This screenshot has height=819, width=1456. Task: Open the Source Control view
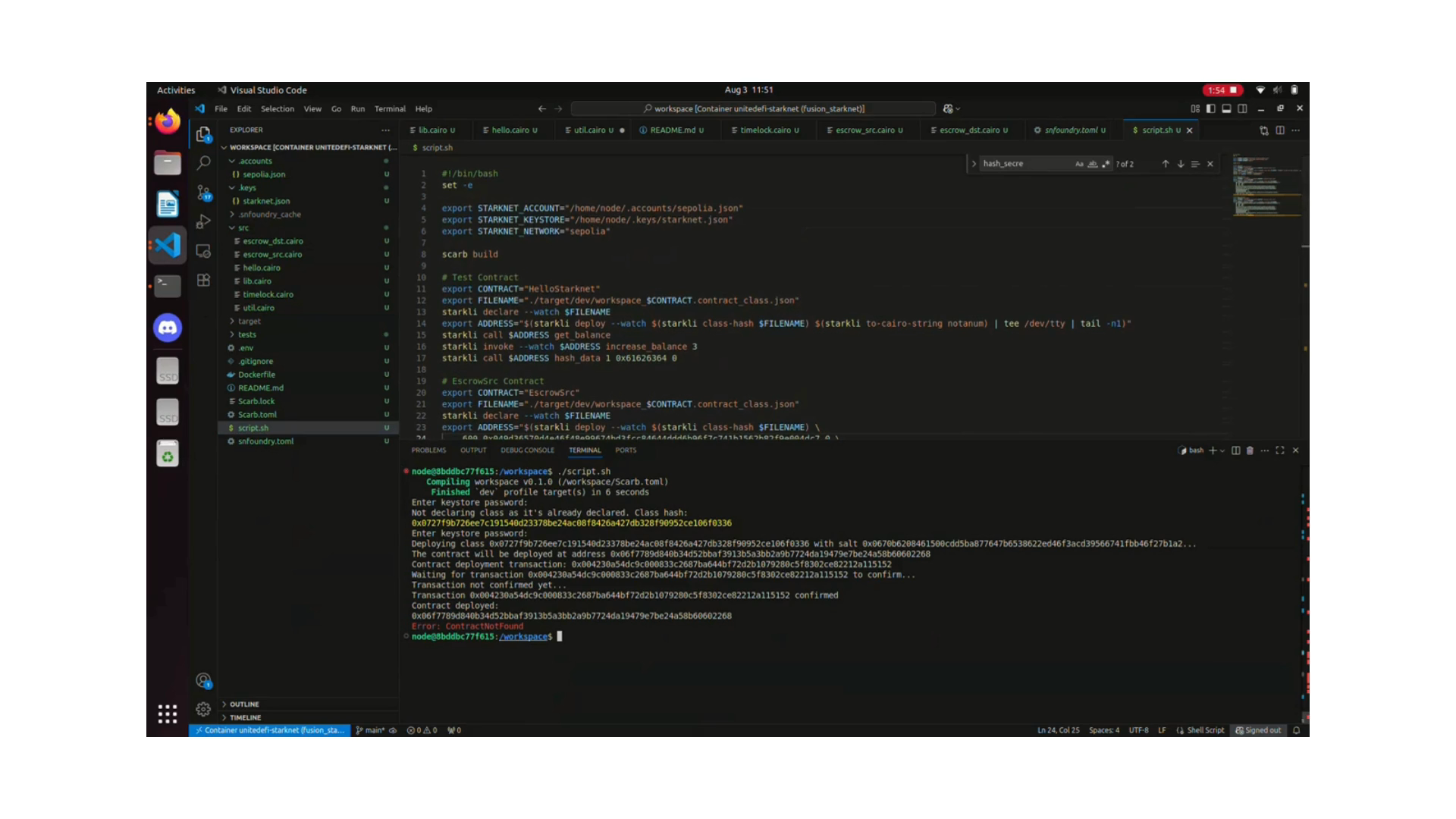pos(203,193)
